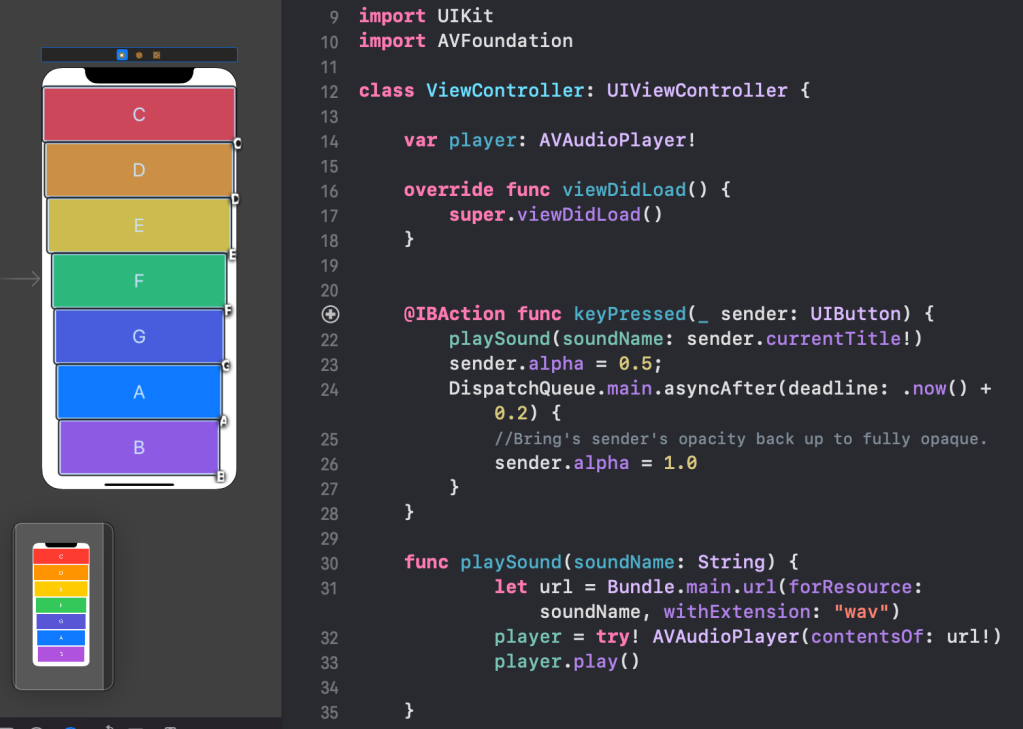Click the Exit icon in scene dock
The height and width of the screenshot is (729, 1023).
click(156, 55)
